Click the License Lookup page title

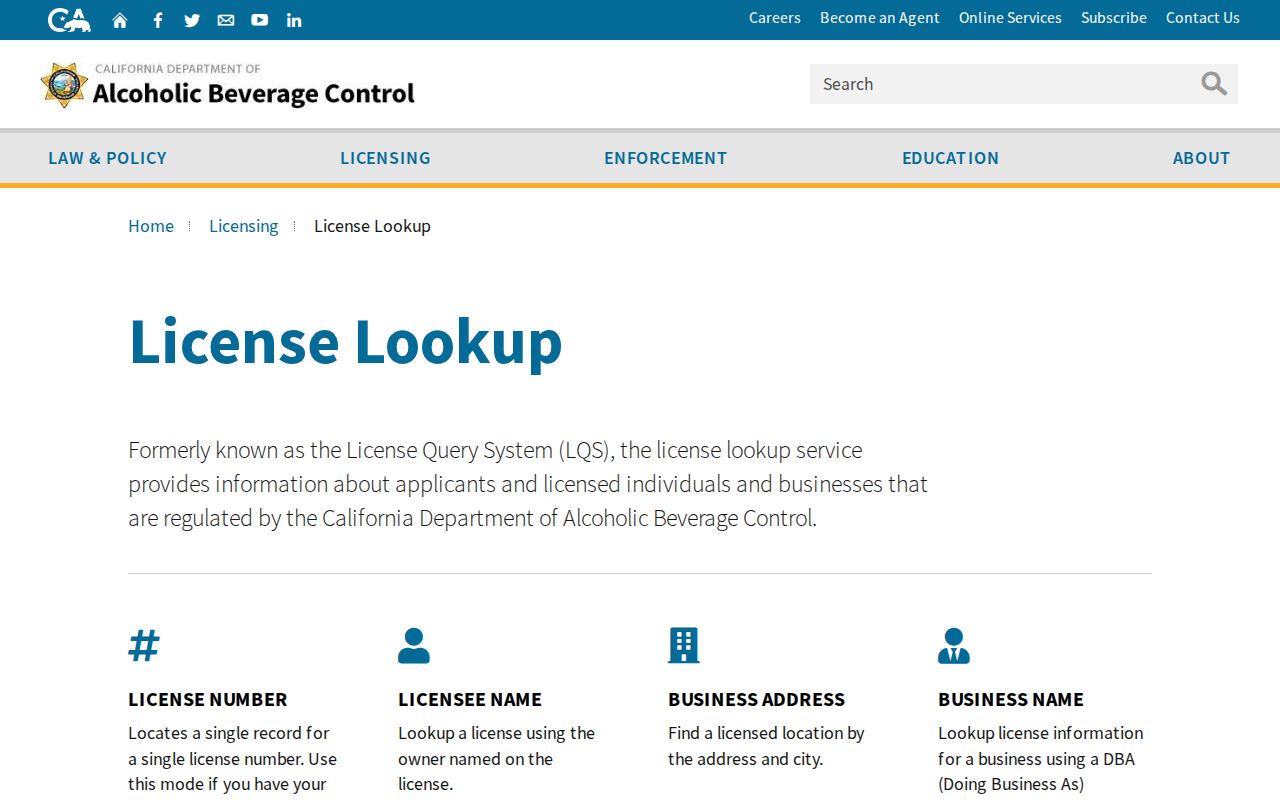tap(346, 341)
